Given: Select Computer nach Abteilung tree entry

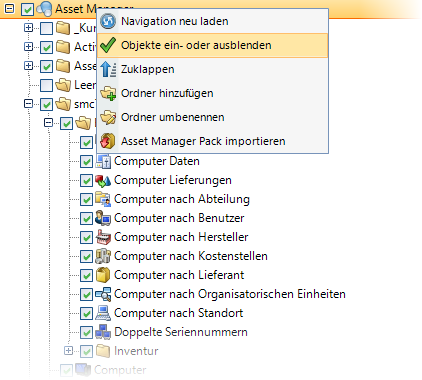Looking at the screenshot, I should (182, 199).
